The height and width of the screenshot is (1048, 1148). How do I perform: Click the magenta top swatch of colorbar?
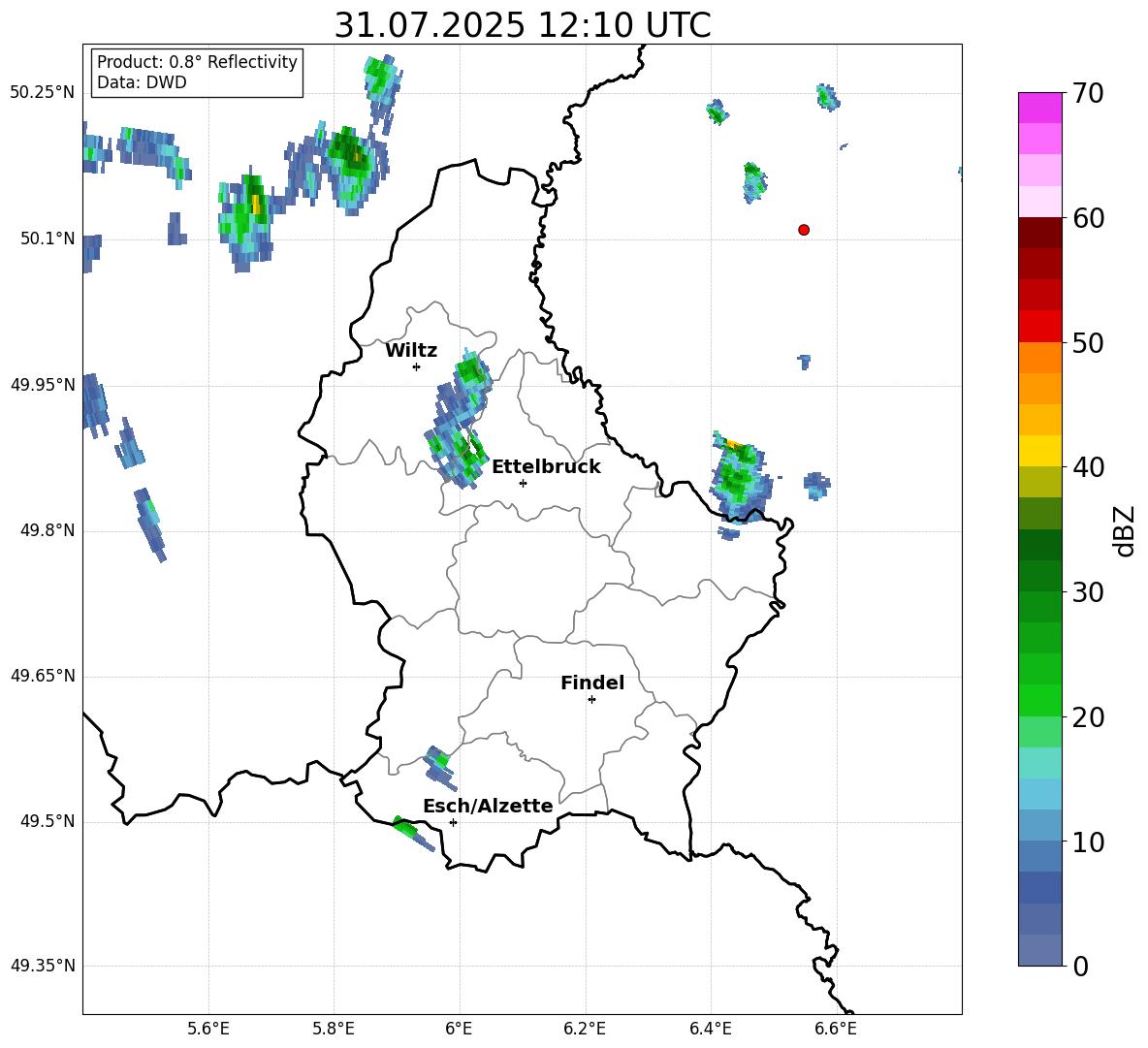pos(1039,108)
